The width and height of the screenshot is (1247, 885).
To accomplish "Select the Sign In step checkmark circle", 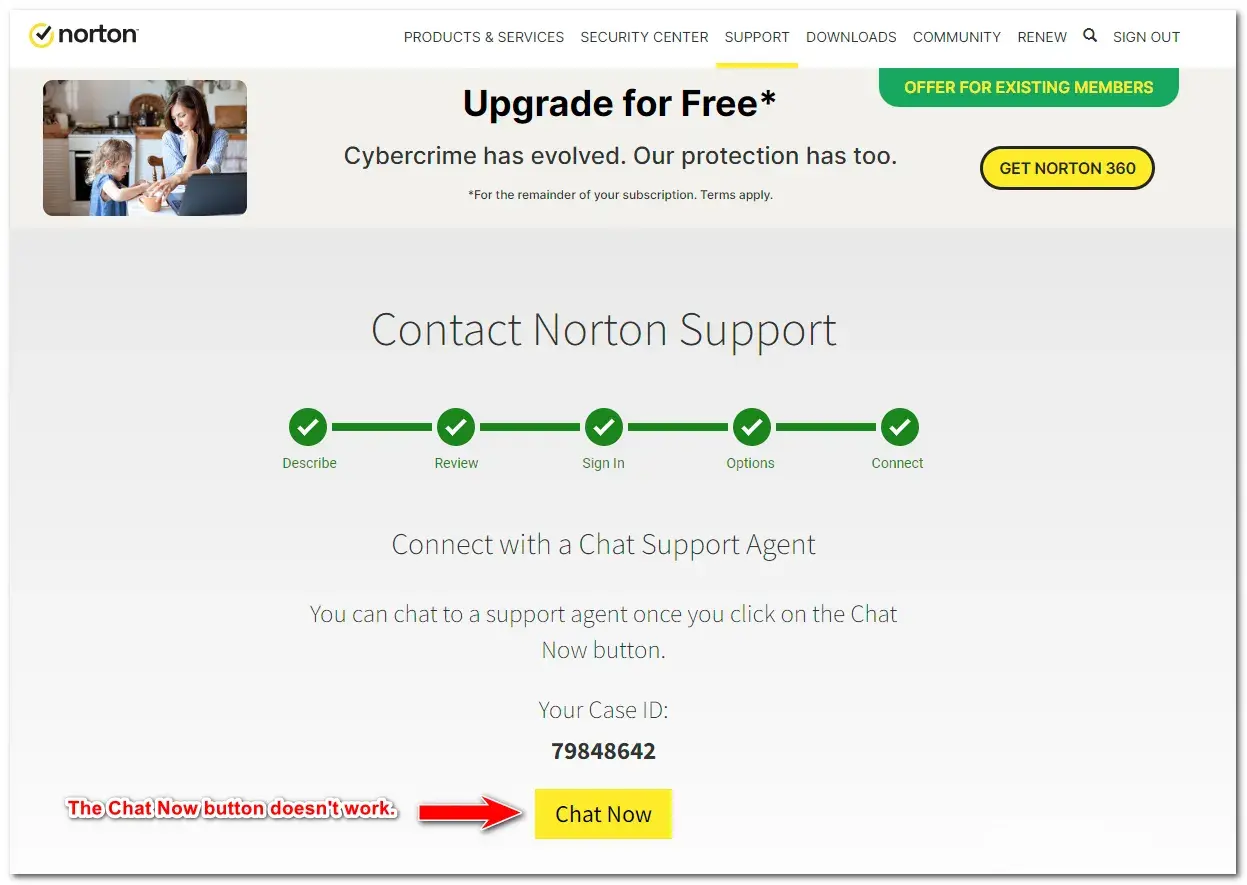I will tap(604, 427).
